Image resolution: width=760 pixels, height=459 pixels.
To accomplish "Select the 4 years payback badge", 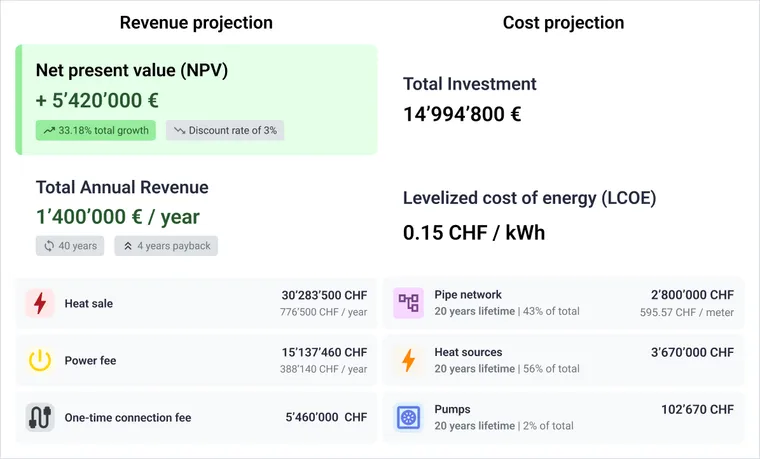I will point(166,246).
